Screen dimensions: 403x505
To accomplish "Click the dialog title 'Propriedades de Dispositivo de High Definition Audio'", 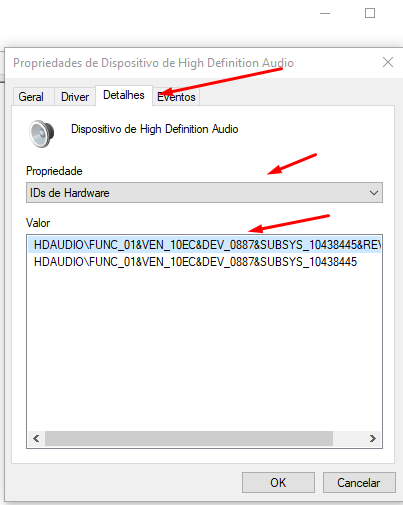I will pos(153,63).
